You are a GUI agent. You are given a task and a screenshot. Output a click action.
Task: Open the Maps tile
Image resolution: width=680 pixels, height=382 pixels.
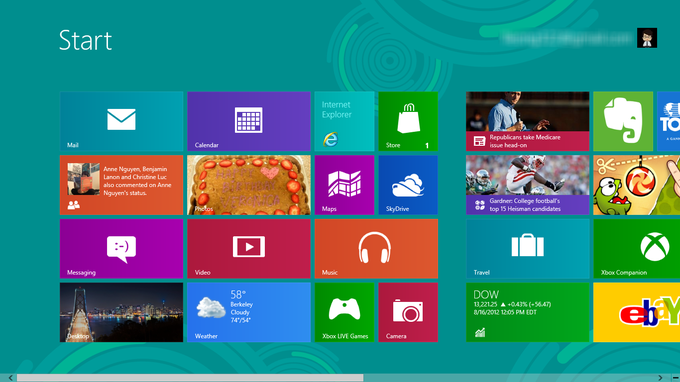coord(344,185)
